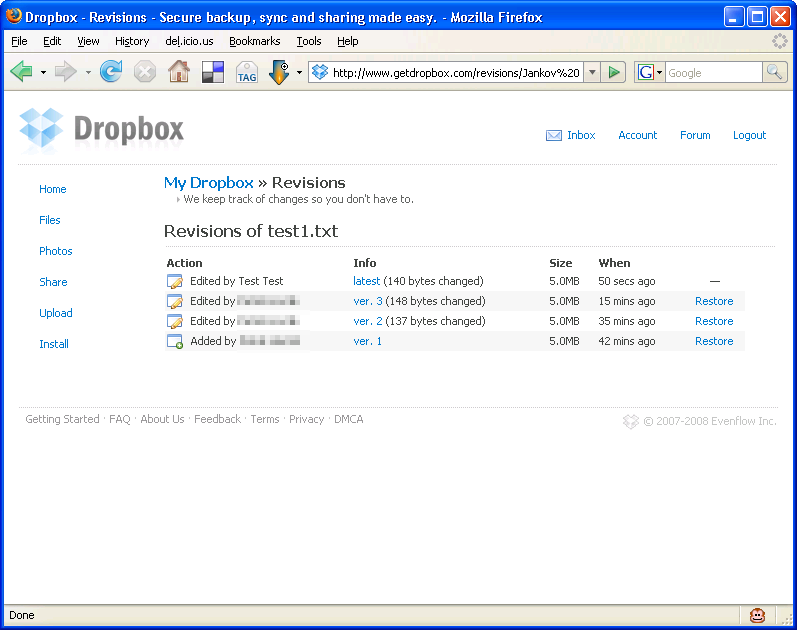Open the Forward button history dropdown arrow

(x=88, y=72)
